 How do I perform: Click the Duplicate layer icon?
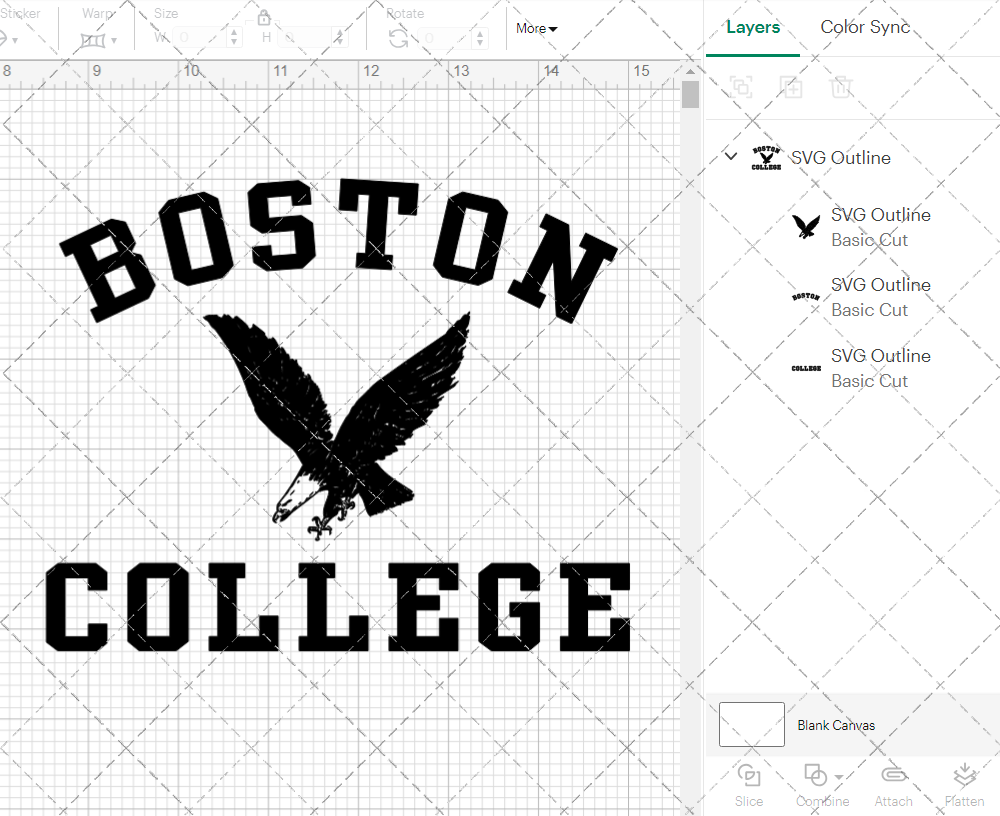point(791,87)
